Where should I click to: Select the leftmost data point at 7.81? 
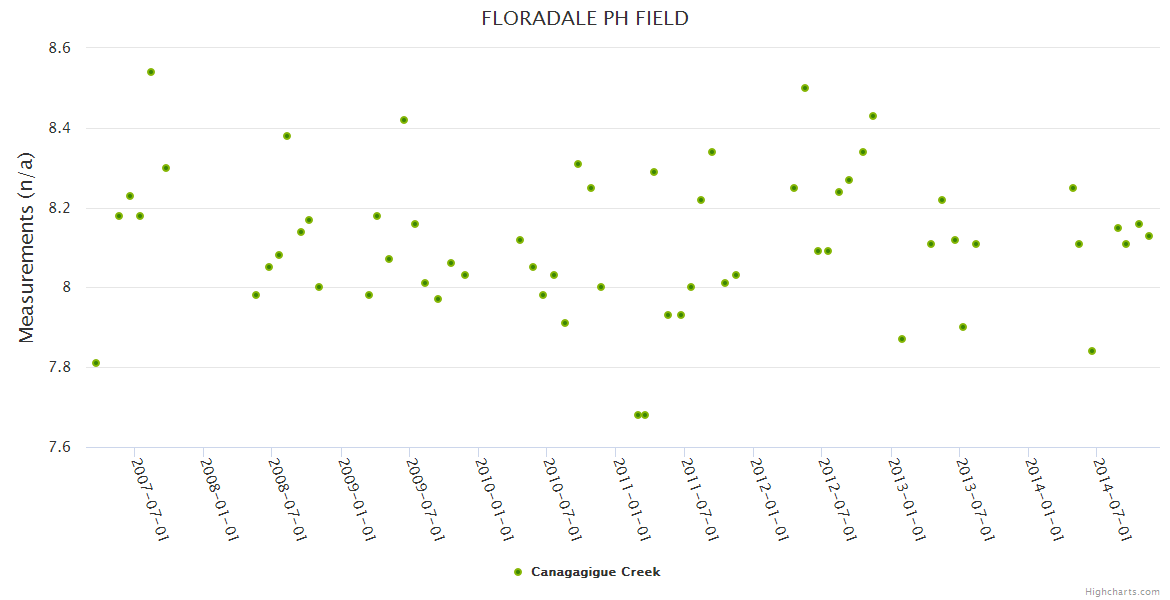tap(96, 363)
